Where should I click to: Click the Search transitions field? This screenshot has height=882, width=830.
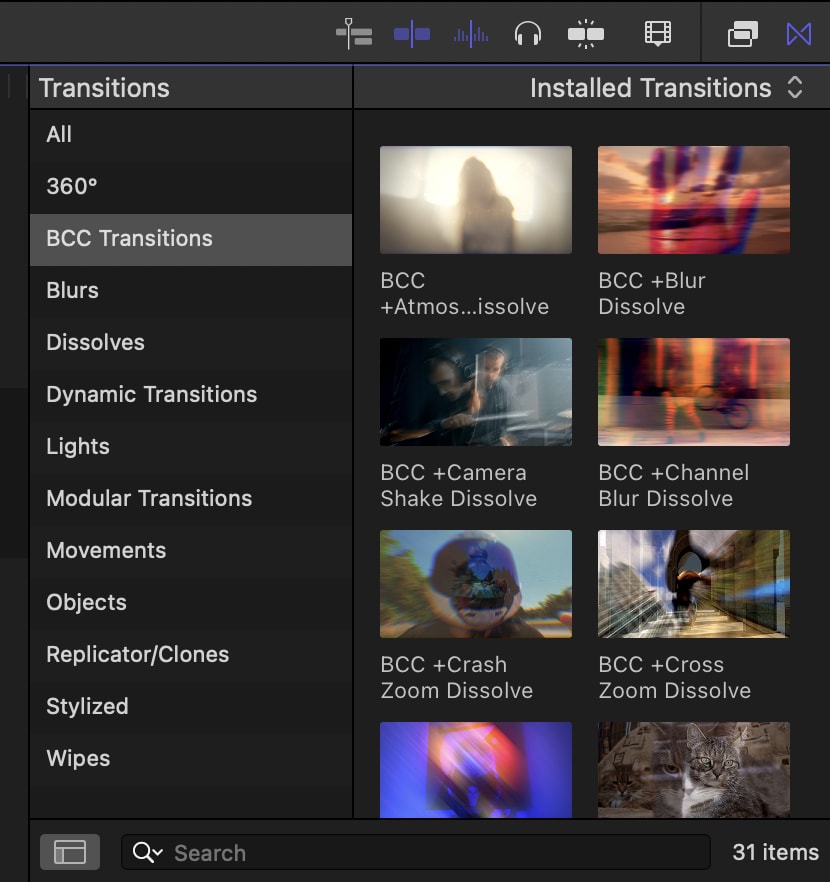[416, 852]
